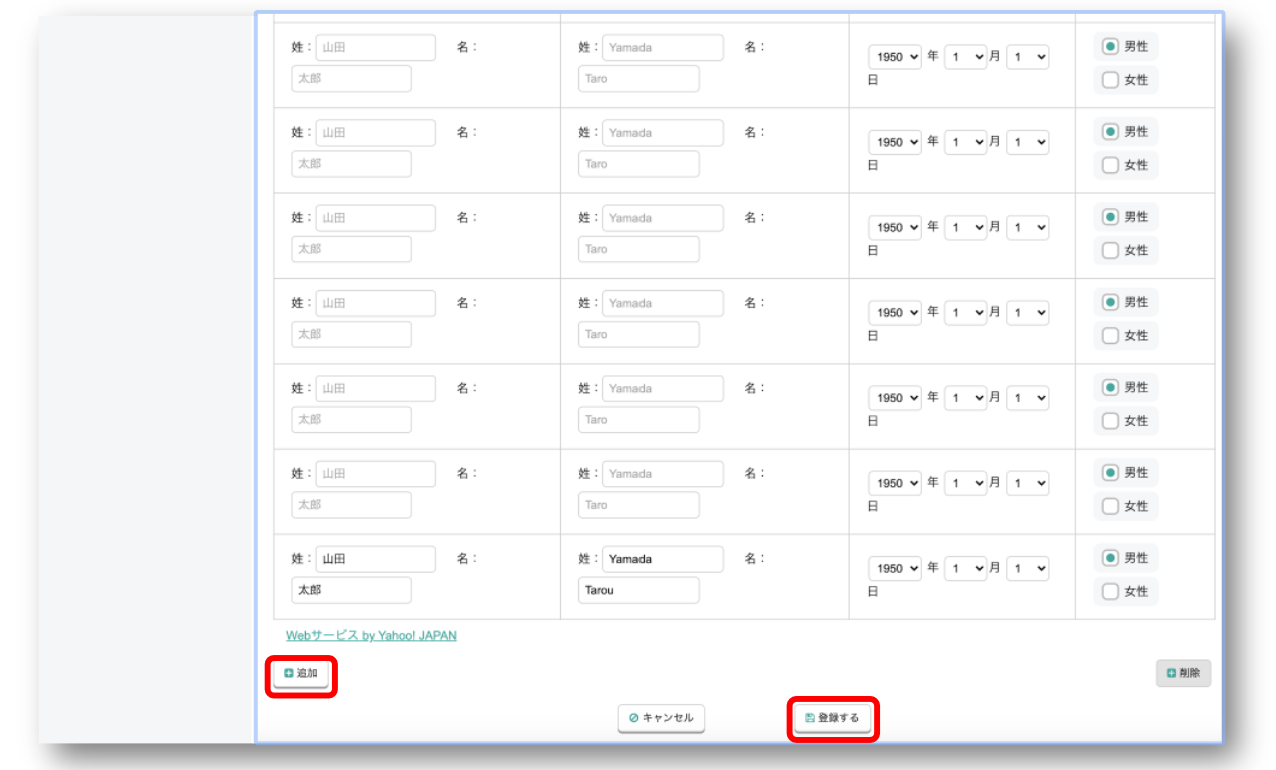Click the filled 太郎 given name field
The image size is (1276, 770).
351,590
